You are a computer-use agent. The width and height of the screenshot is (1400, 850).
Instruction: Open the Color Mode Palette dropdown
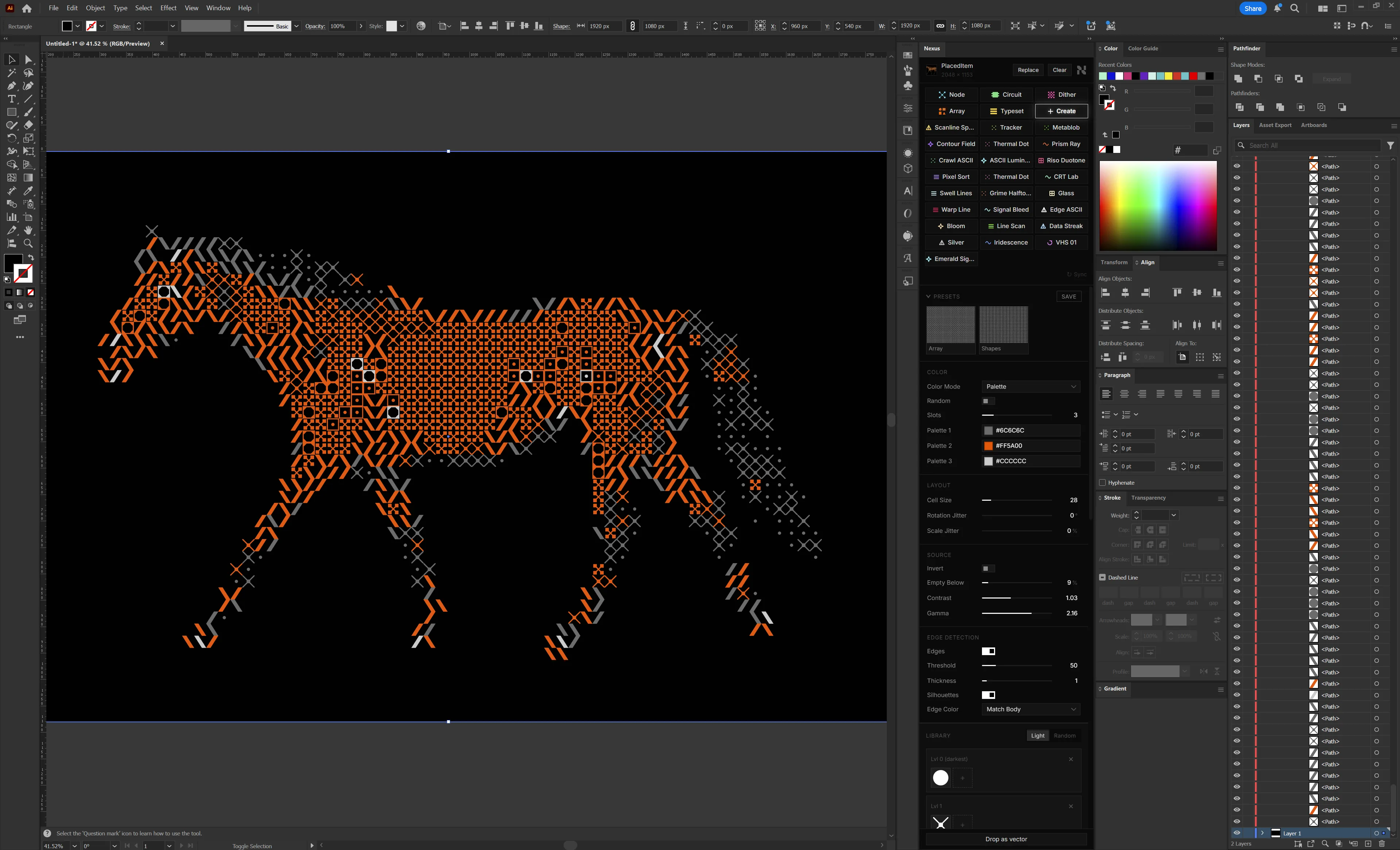(x=1031, y=386)
